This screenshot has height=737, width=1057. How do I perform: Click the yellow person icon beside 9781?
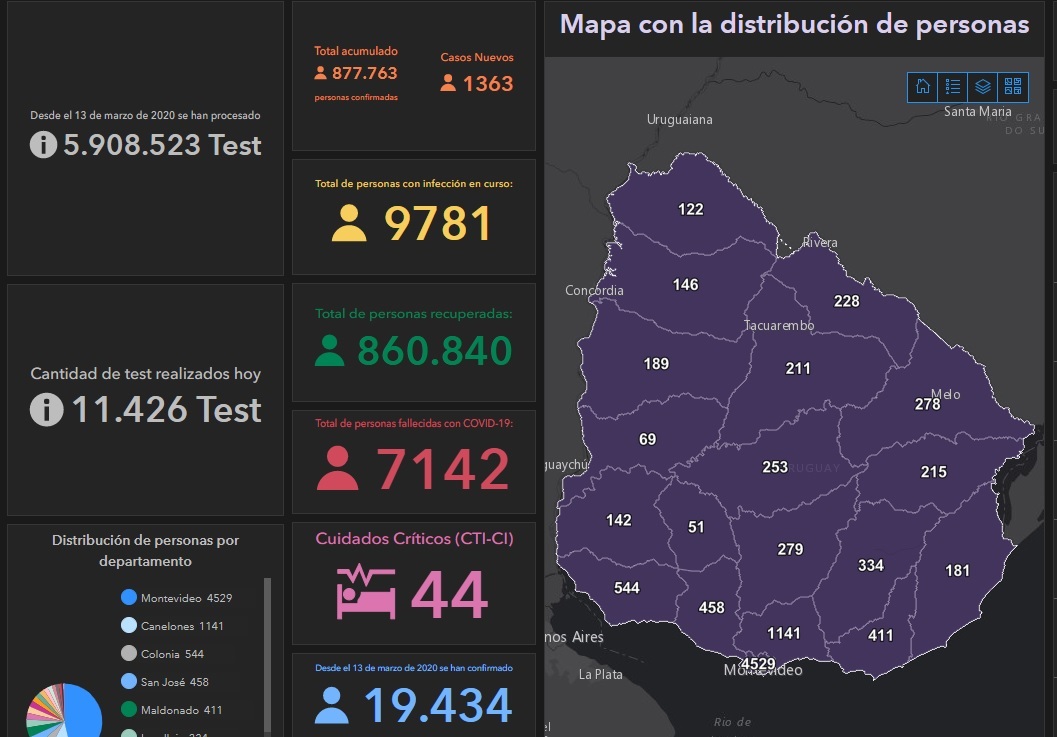coord(349,224)
